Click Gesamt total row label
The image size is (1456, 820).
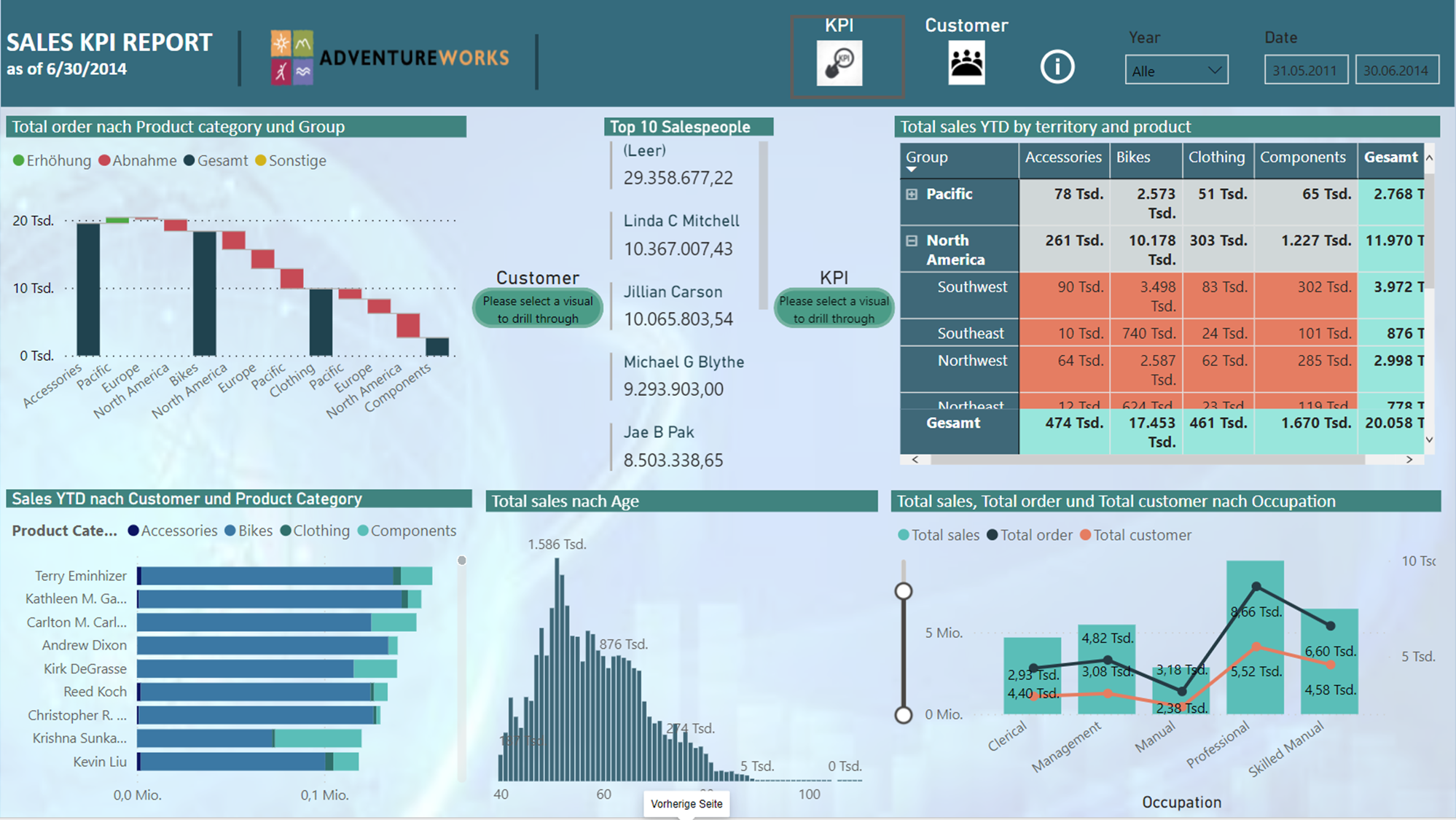(x=953, y=423)
